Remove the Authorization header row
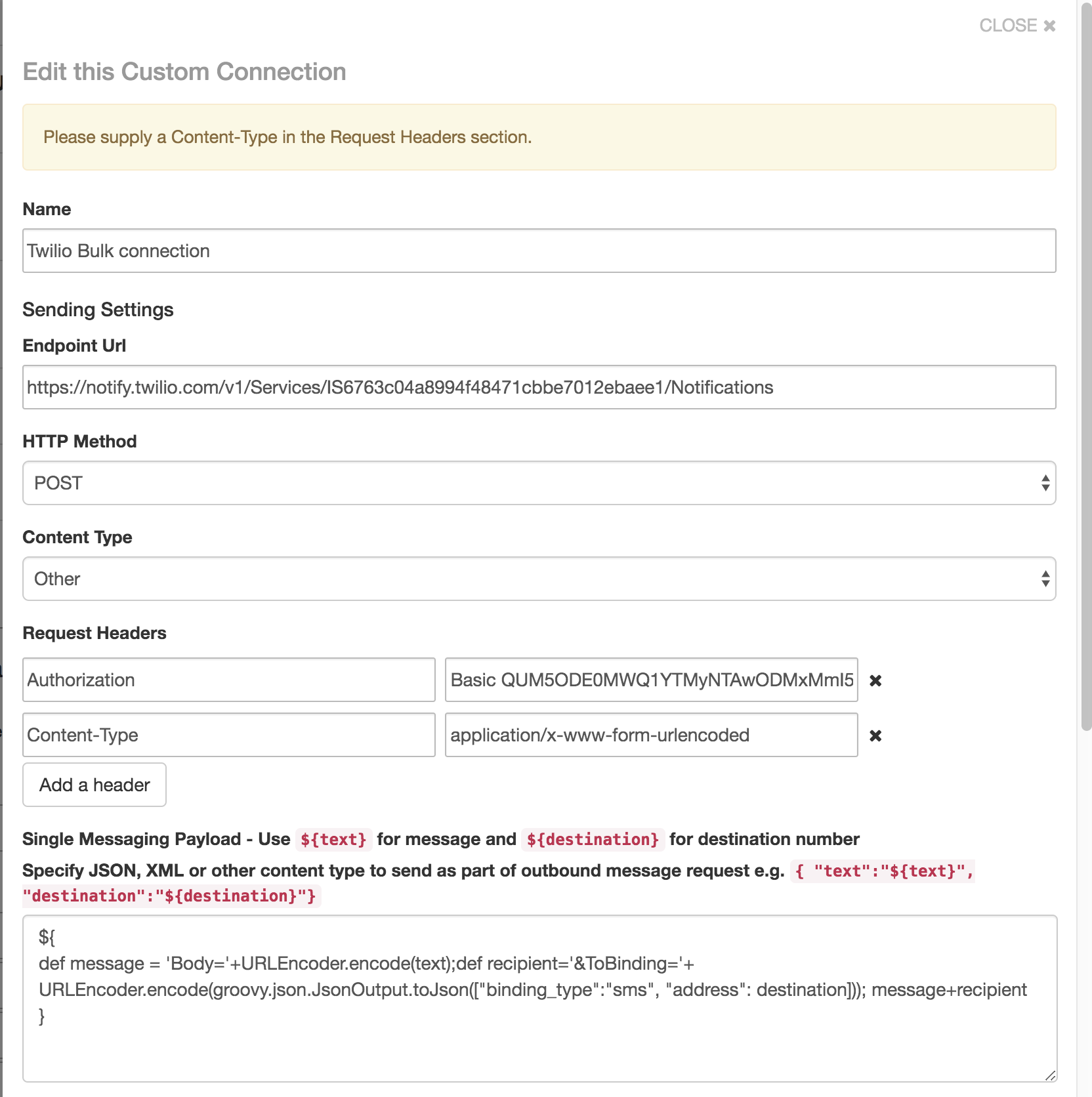This screenshot has width=1092, height=1097. (875, 680)
